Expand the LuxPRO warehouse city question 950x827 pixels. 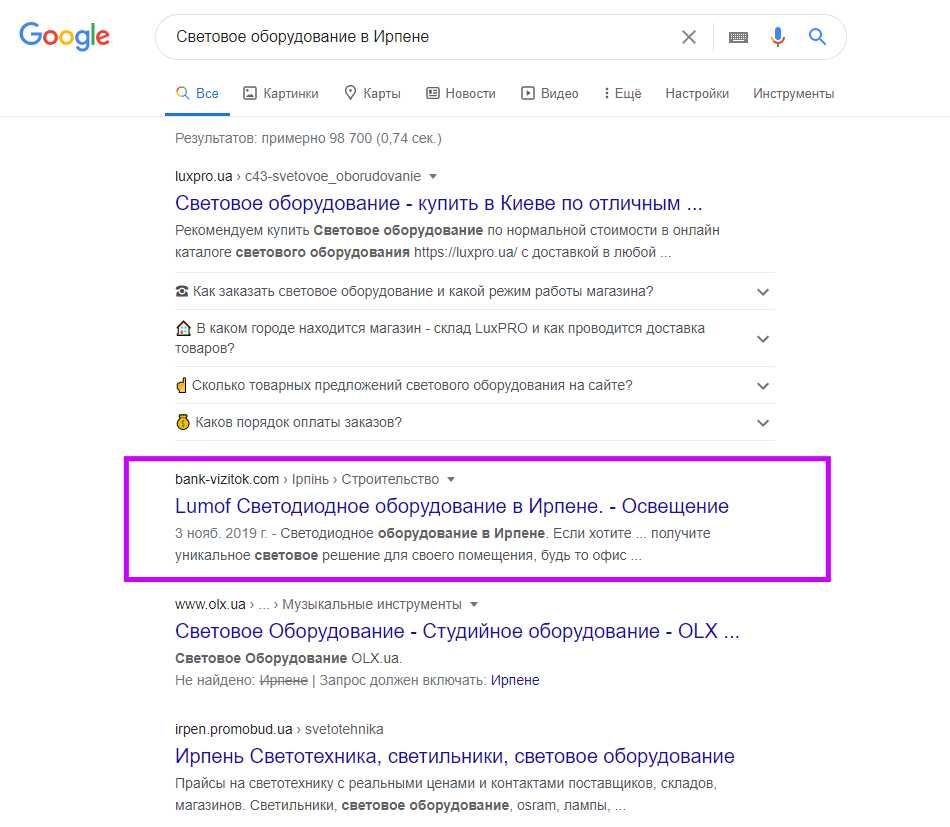(x=763, y=338)
